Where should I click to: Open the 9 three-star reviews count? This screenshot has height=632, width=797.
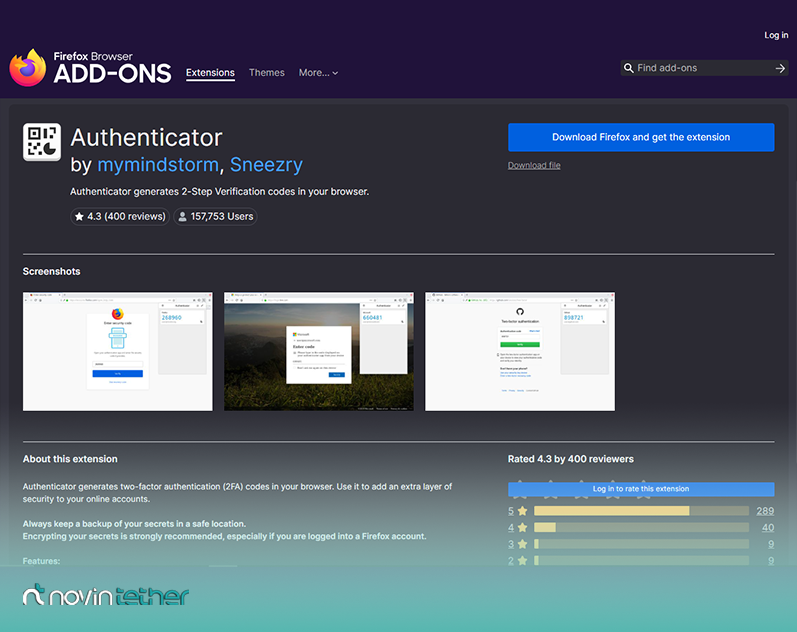[771, 544]
